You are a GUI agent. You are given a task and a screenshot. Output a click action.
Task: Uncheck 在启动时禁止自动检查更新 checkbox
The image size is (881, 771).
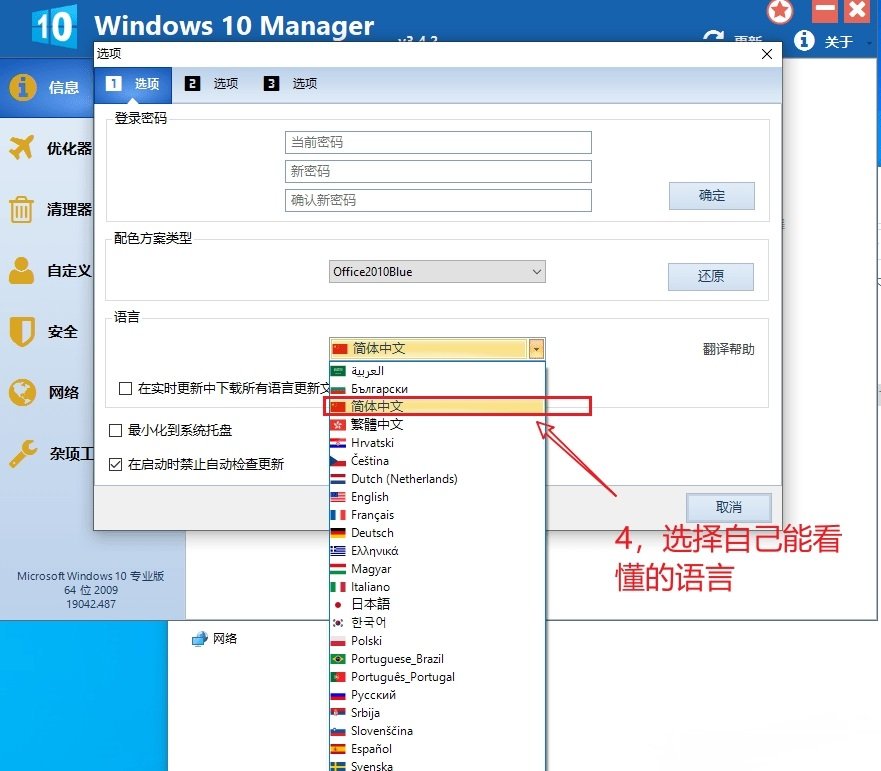[x=115, y=464]
